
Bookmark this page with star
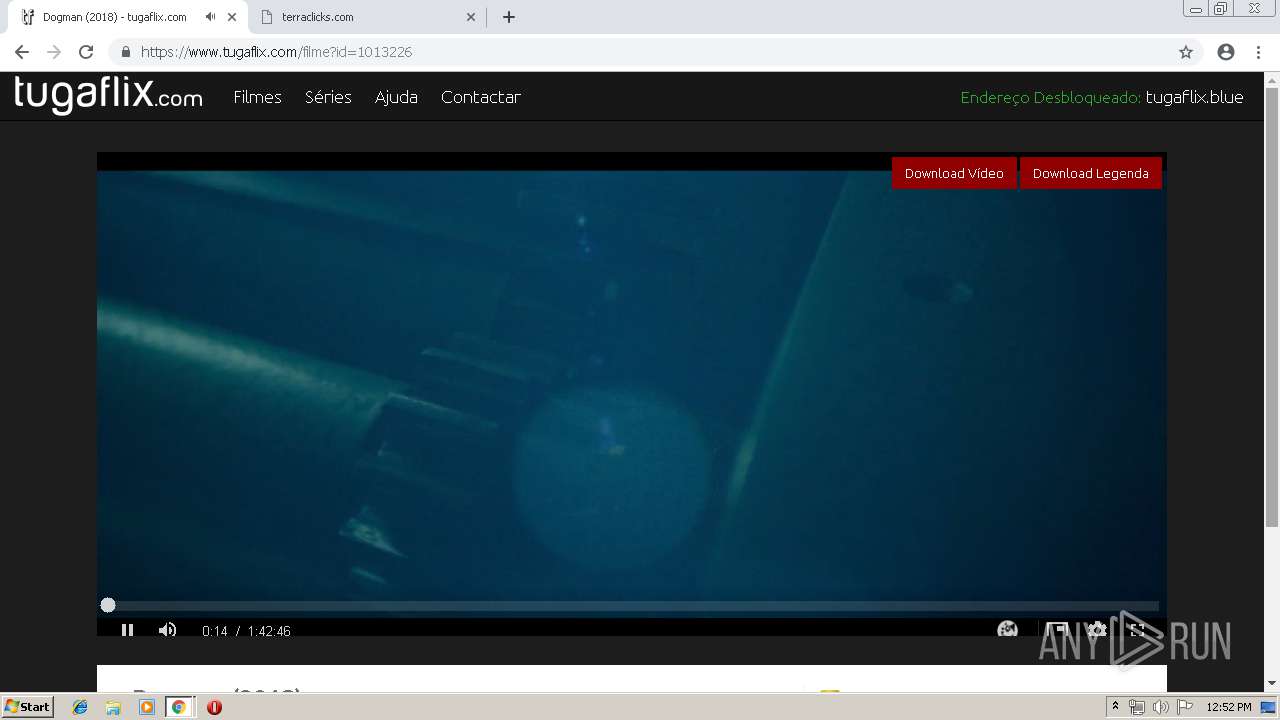coord(1186,52)
